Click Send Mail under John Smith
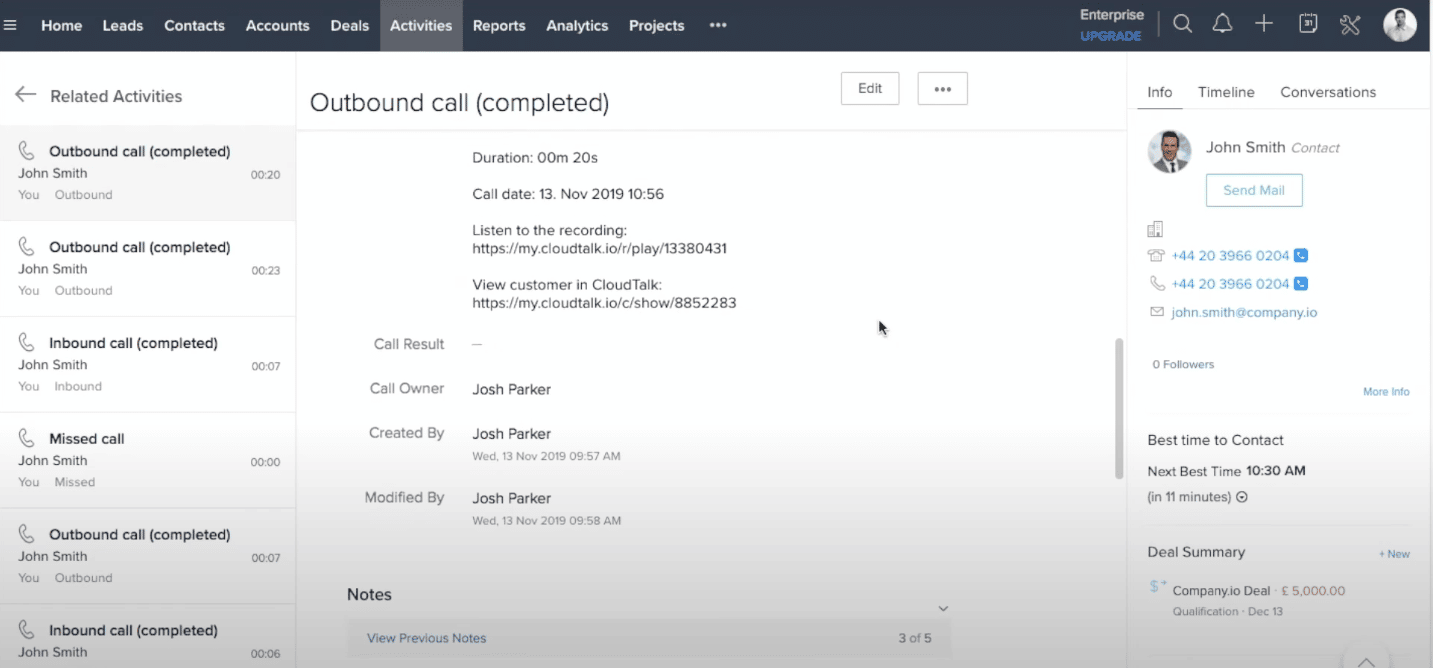1433x668 pixels. 1253,190
